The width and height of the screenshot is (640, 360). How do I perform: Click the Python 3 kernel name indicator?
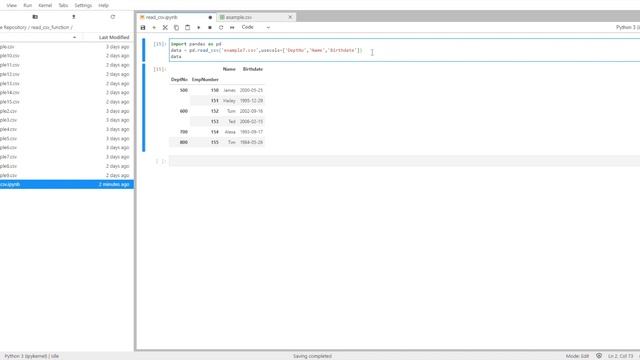627,27
